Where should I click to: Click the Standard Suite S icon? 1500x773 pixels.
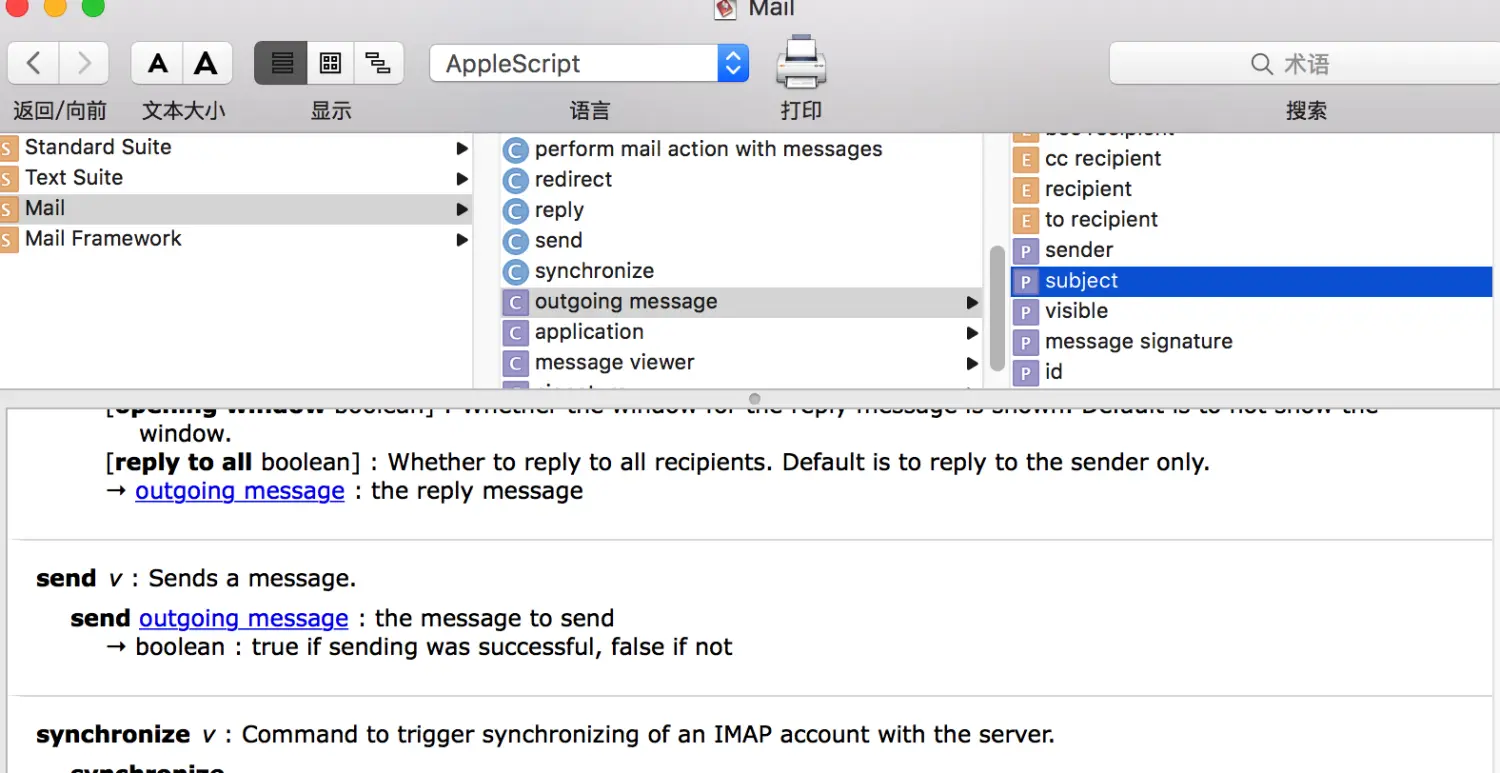8,150
